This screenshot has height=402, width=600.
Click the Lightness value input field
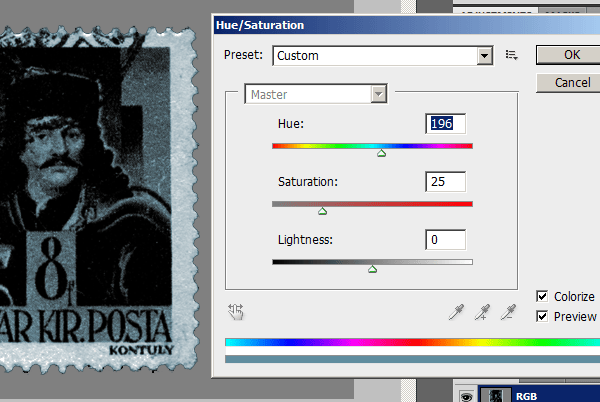pyautogui.click(x=446, y=240)
